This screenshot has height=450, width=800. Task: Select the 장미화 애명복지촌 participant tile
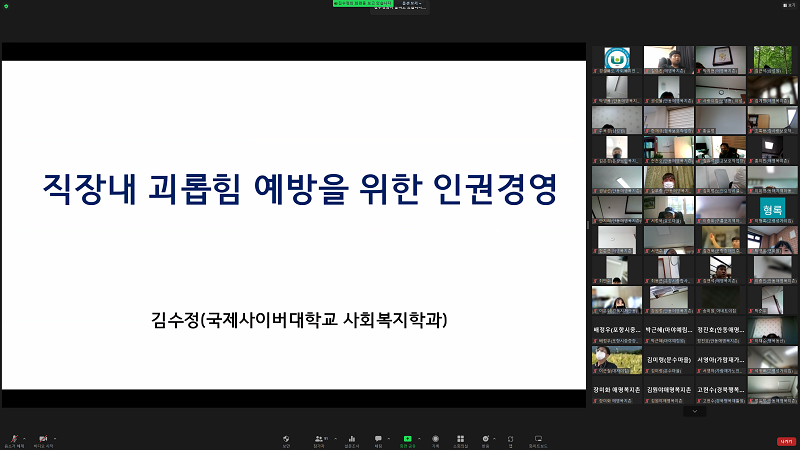pyautogui.click(x=617, y=390)
